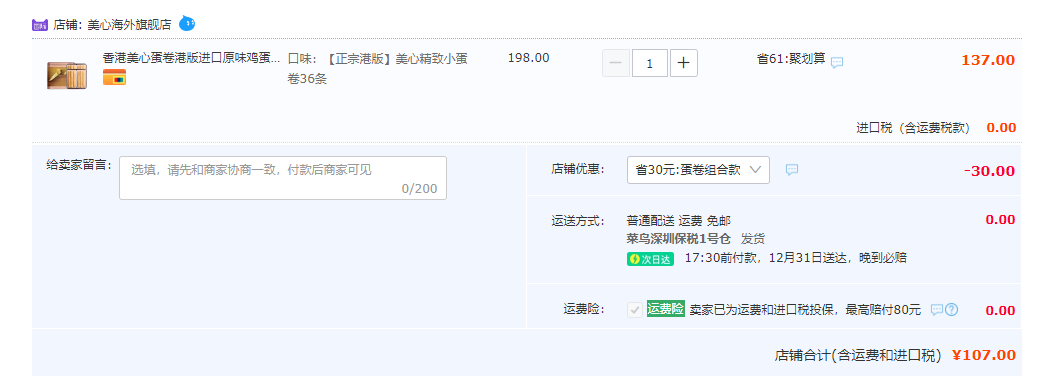Click the Tmall store icon beside 店铺
Image resolution: width=1040 pixels, height=376 pixels.
(x=40, y=25)
